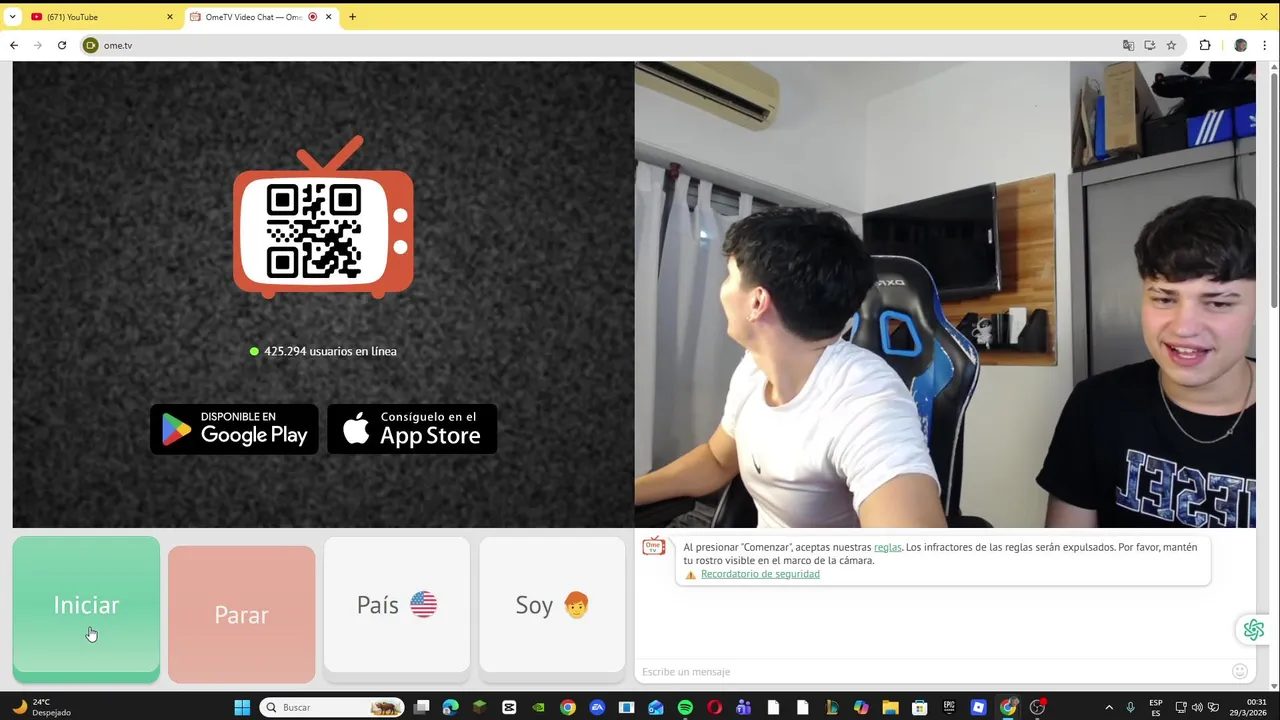1280x720 pixels.
Task: Open the reglas link
Action: 887,547
